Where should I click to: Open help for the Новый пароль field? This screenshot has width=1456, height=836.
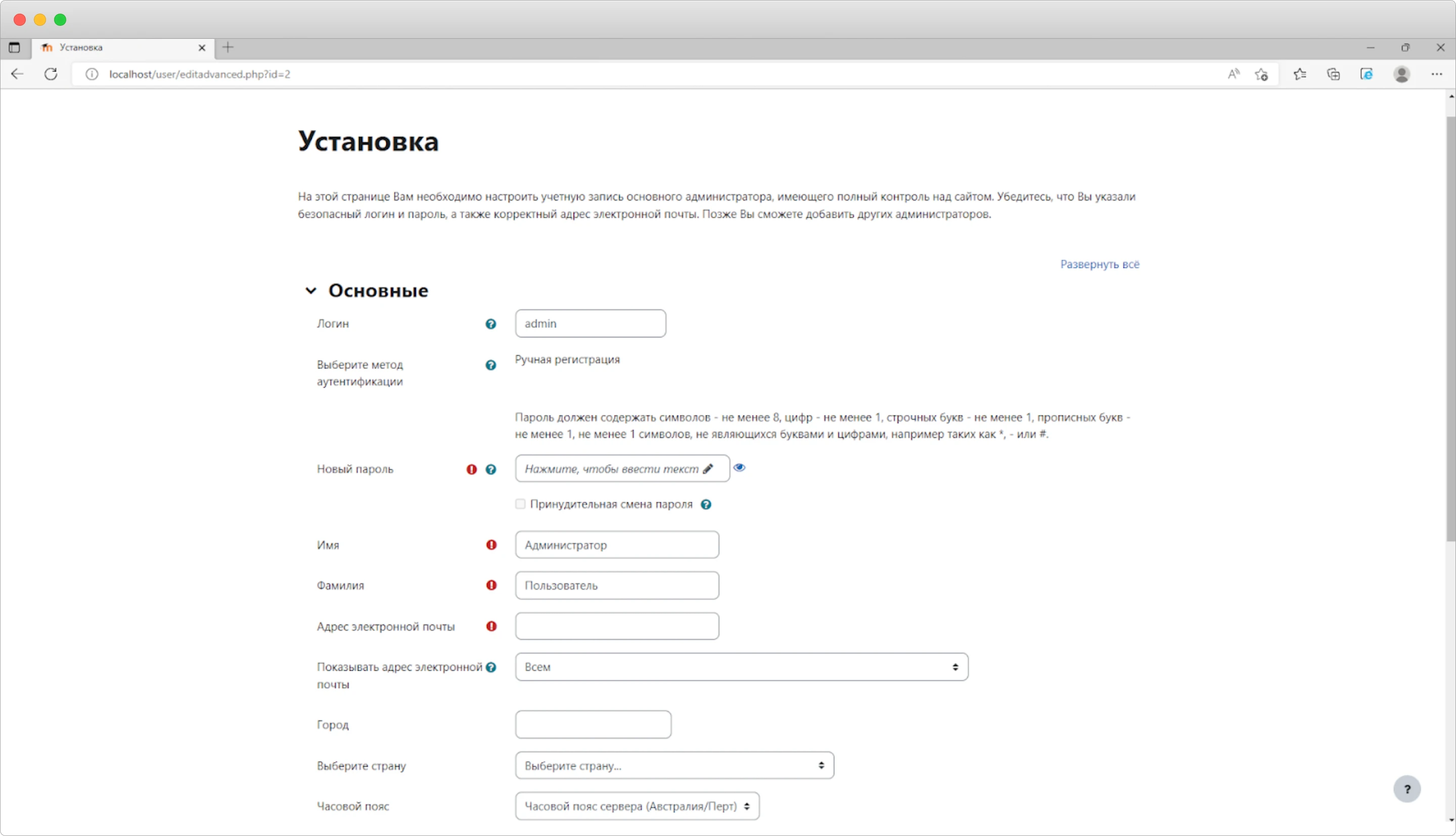tap(491, 469)
